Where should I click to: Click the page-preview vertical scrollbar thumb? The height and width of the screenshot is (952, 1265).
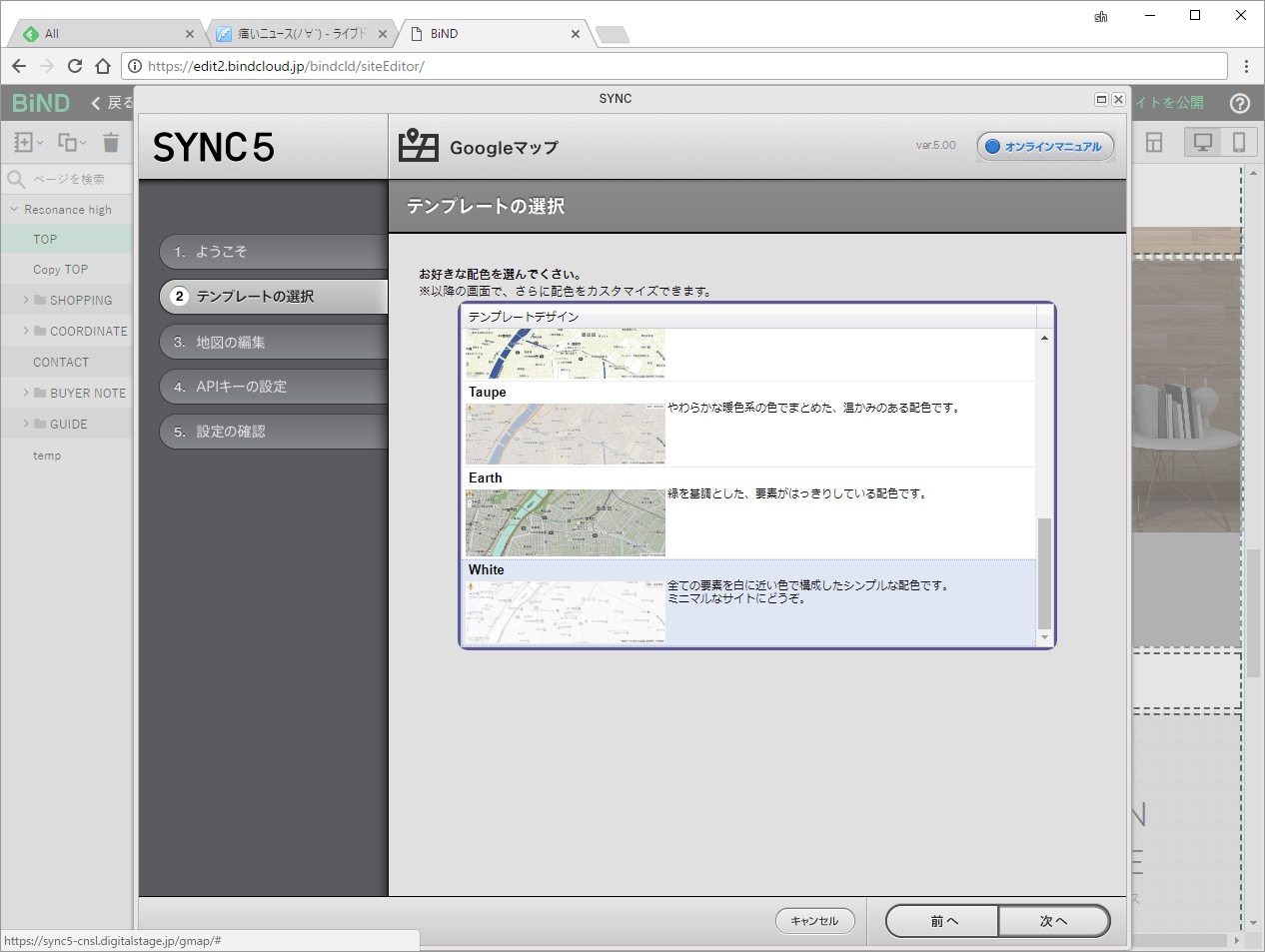click(x=1253, y=613)
